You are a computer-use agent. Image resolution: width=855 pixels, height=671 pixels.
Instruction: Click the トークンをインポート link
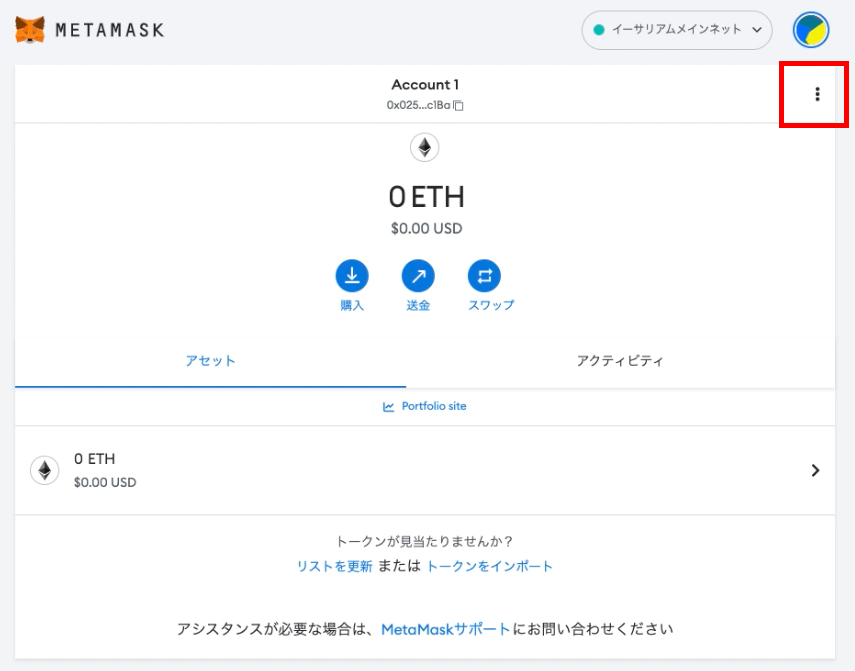489,566
